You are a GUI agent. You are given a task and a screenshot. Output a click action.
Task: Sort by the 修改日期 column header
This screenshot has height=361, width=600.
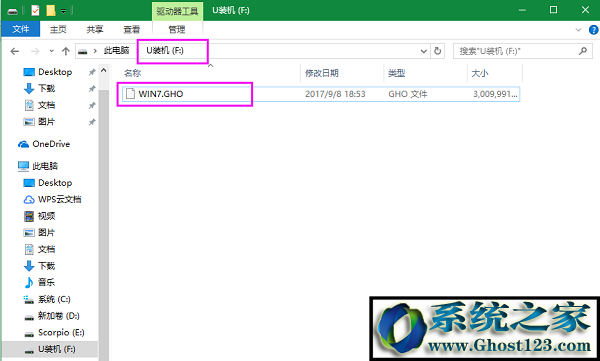point(321,73)
